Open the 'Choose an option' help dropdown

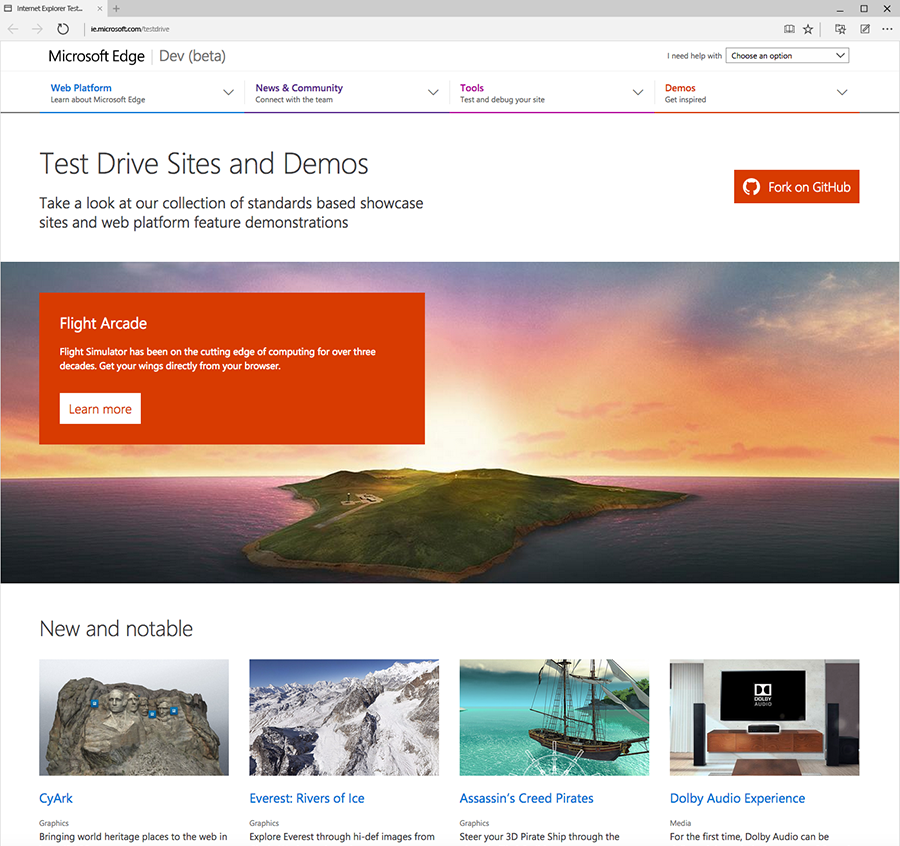(x=787, y=56)
